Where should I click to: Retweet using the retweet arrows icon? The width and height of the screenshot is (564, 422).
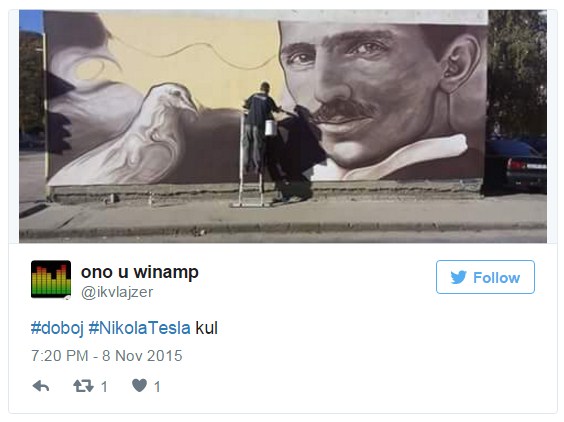coord(83,386)
